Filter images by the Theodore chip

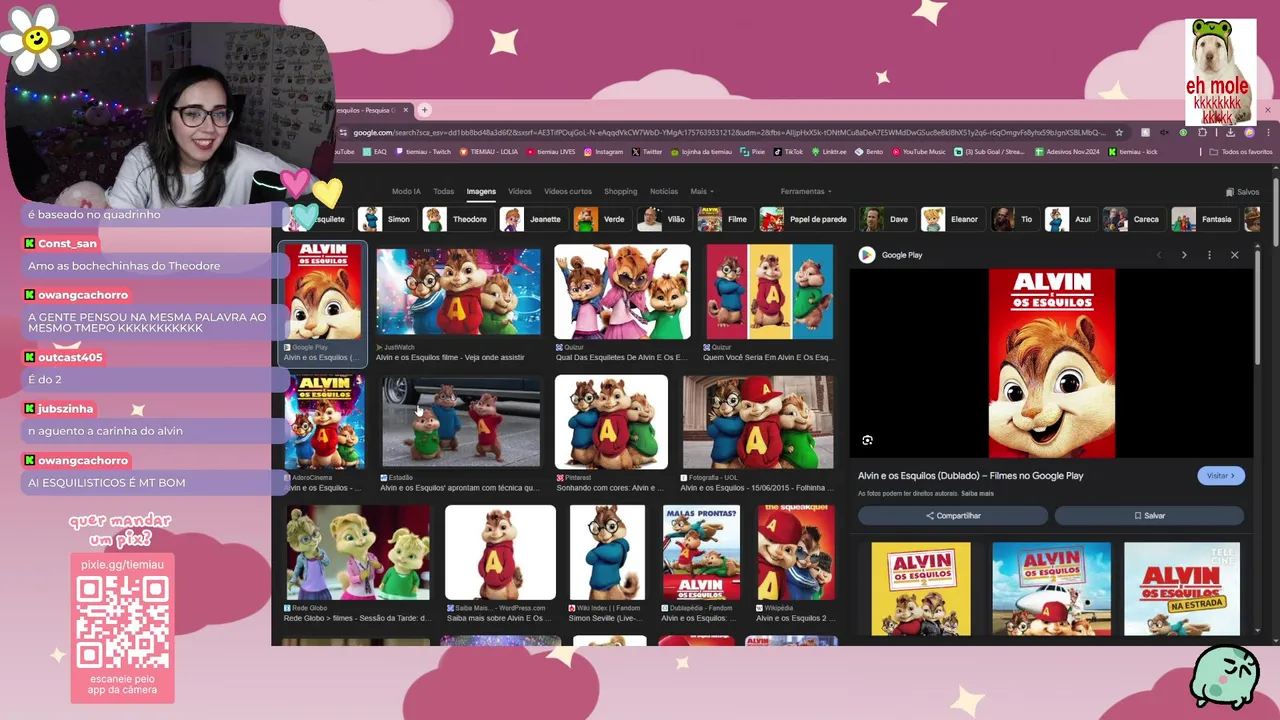(x=456, y=219)
